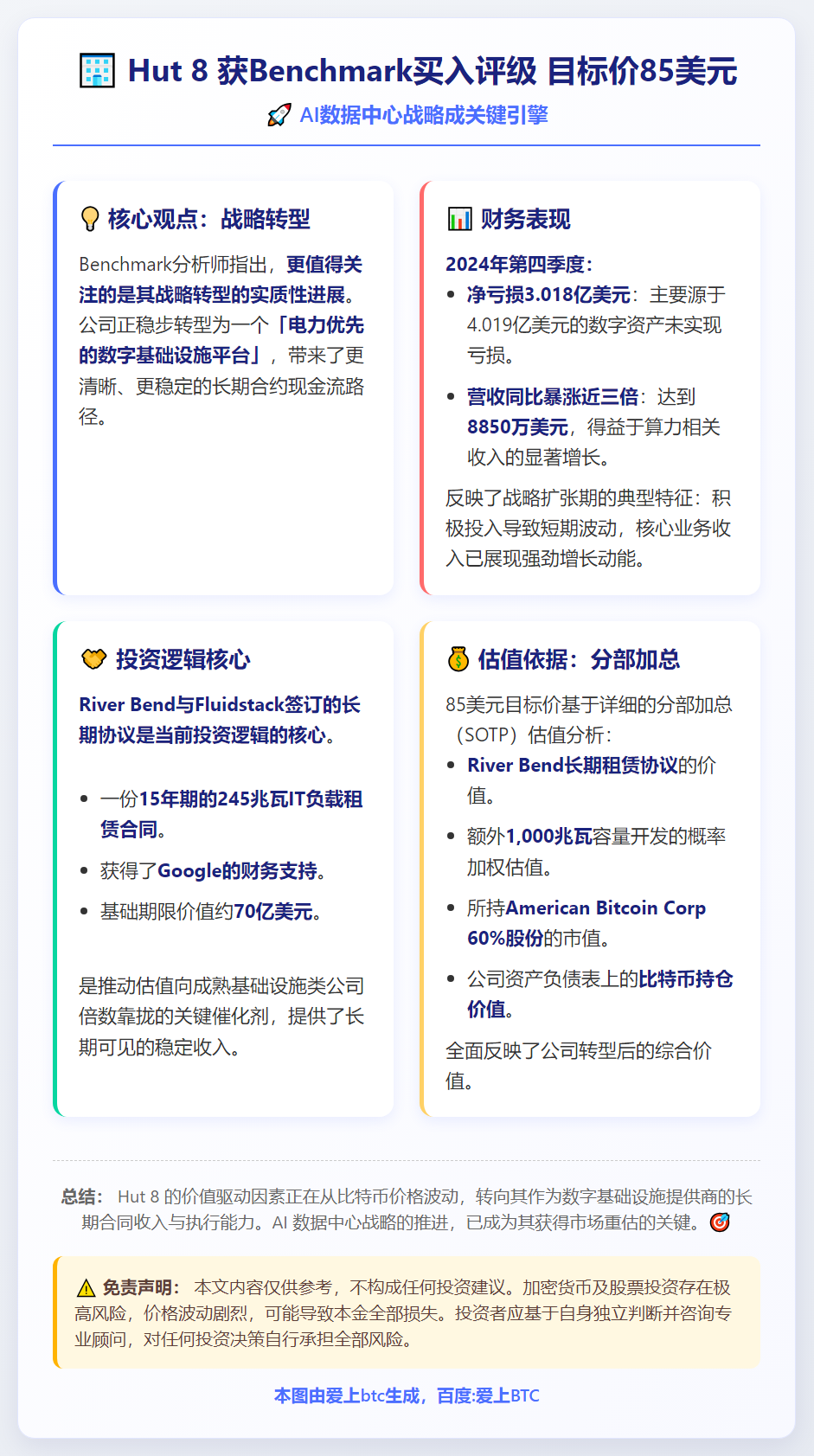The width and height of the screenshot is (814, 1456).
Task: Click the bullet 获得了Google的财务支持
Action: [213, 870]
